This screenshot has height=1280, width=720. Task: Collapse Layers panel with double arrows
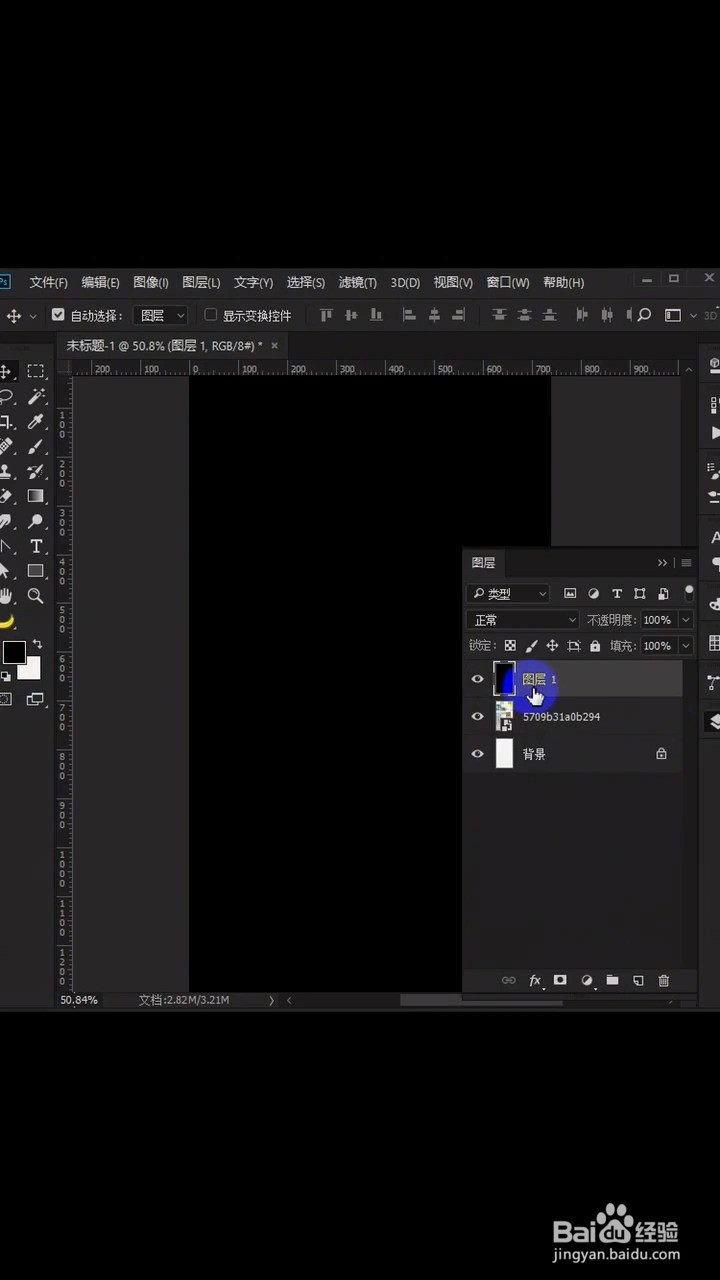(x=662, y=563)
